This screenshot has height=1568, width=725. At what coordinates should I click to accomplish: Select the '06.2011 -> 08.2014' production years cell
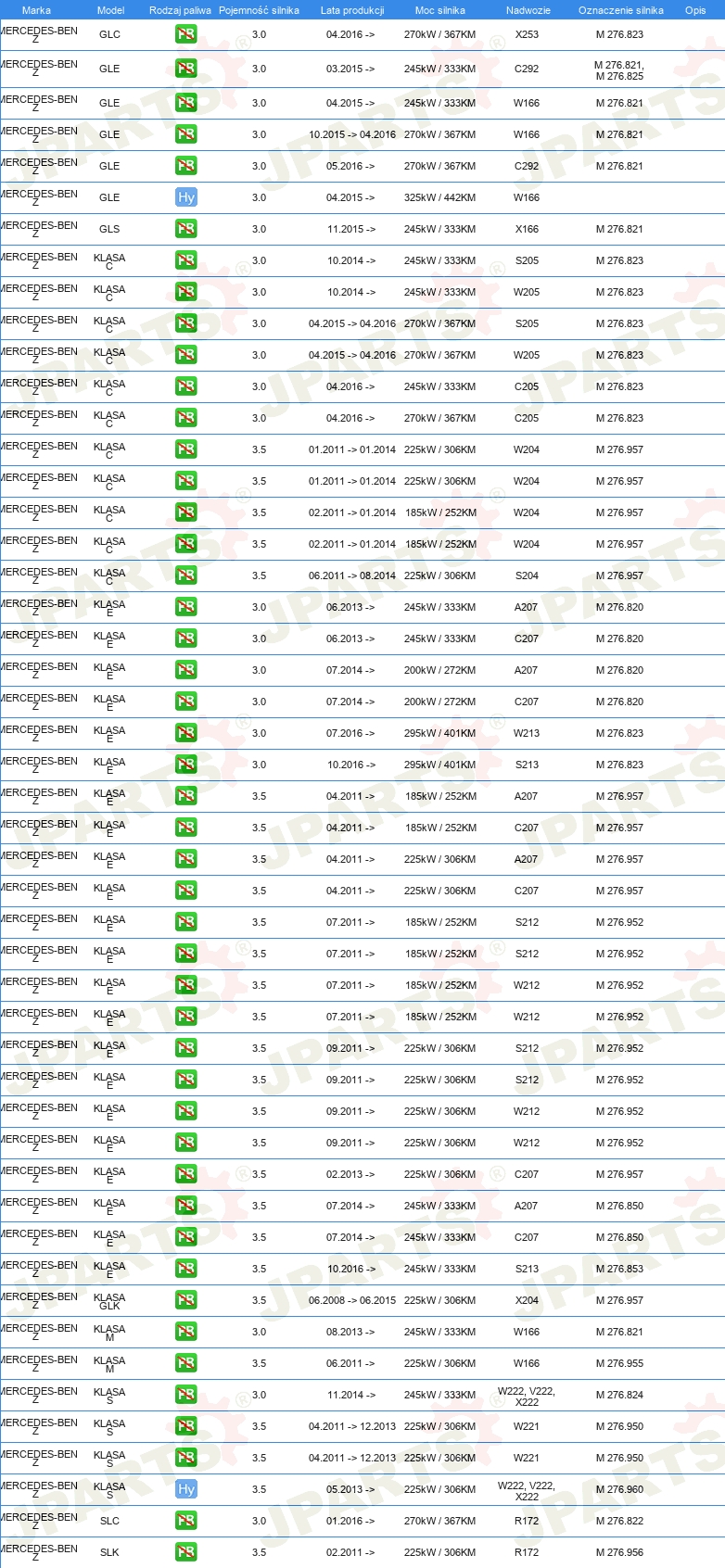pos(352,575)
